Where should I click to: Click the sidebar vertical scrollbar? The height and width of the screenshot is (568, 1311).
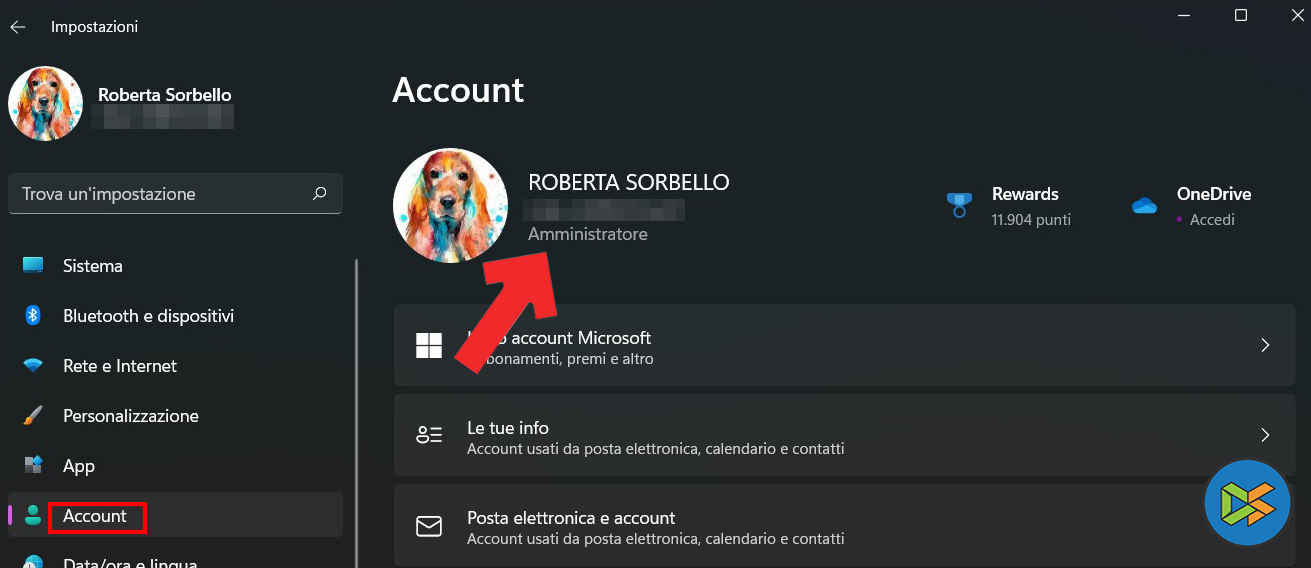356,400
